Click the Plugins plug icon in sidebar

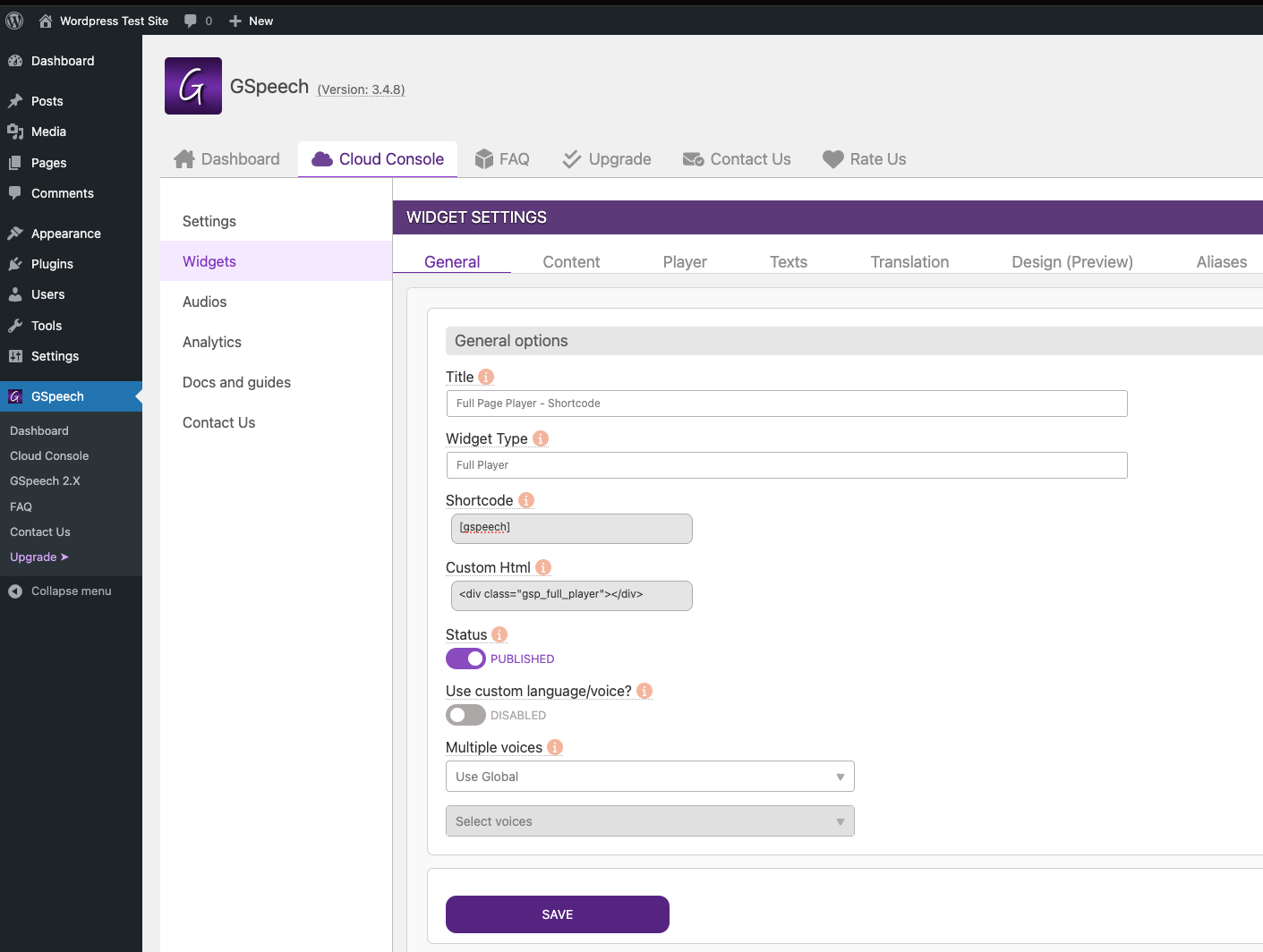[x=15, y=264]
